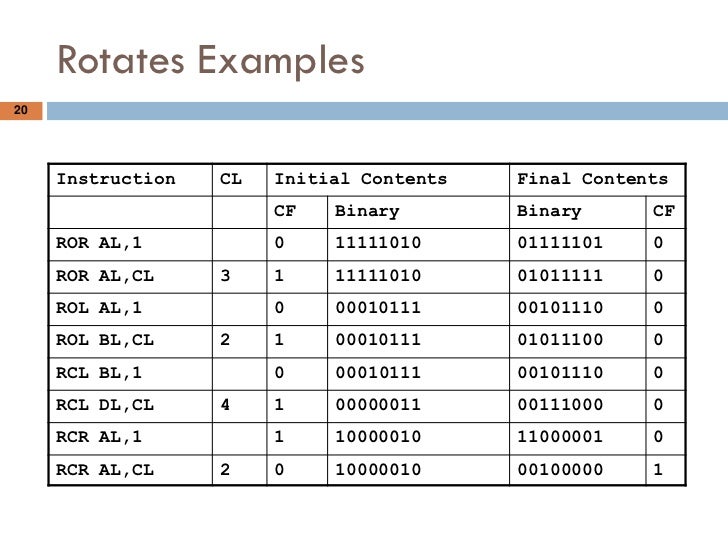Click final binary value 00100000
This screenshot has height=546, width=728.
click(x=560, y=470)
